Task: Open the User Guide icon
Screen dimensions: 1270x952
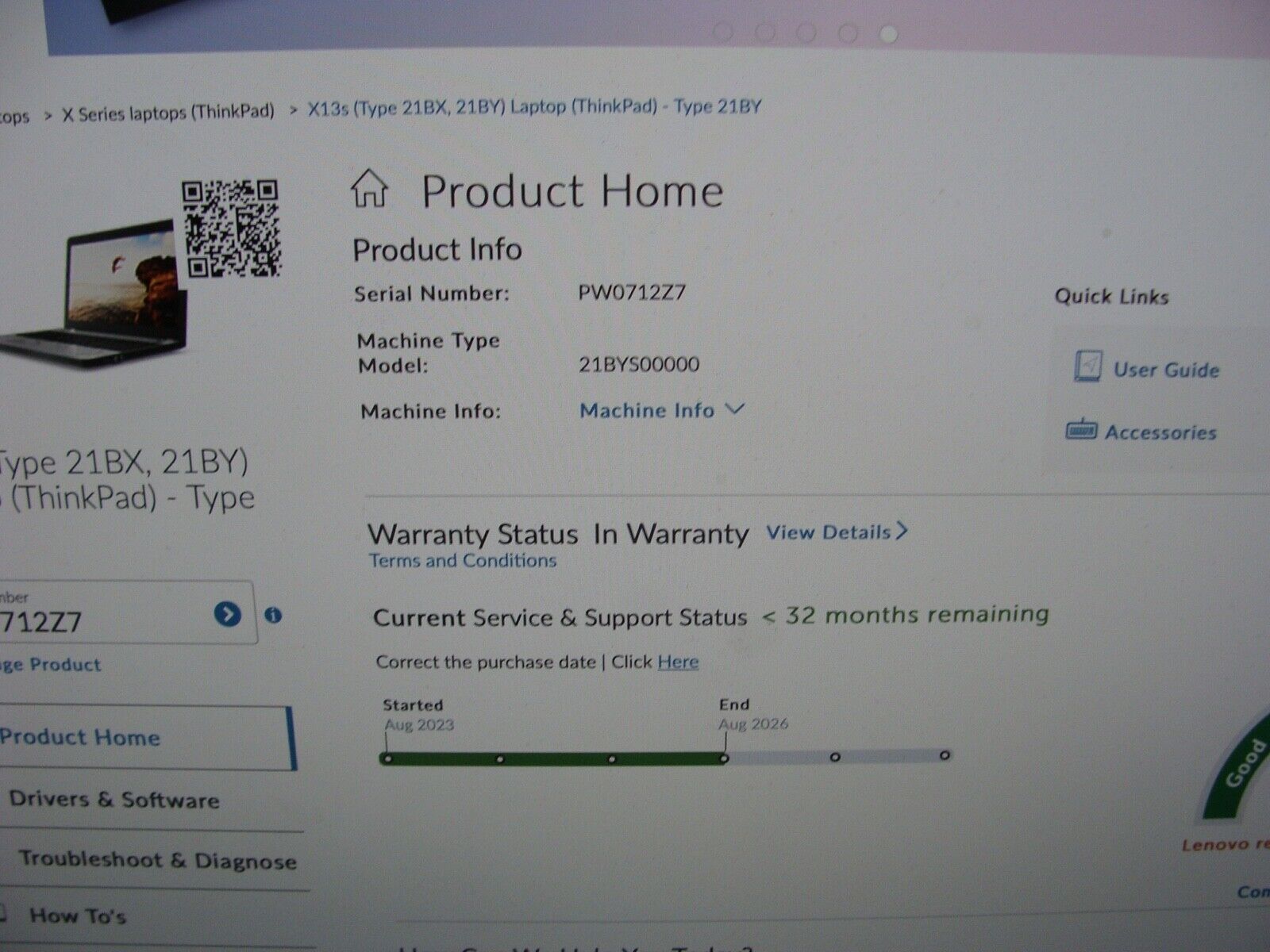Action: [1087, 366]
